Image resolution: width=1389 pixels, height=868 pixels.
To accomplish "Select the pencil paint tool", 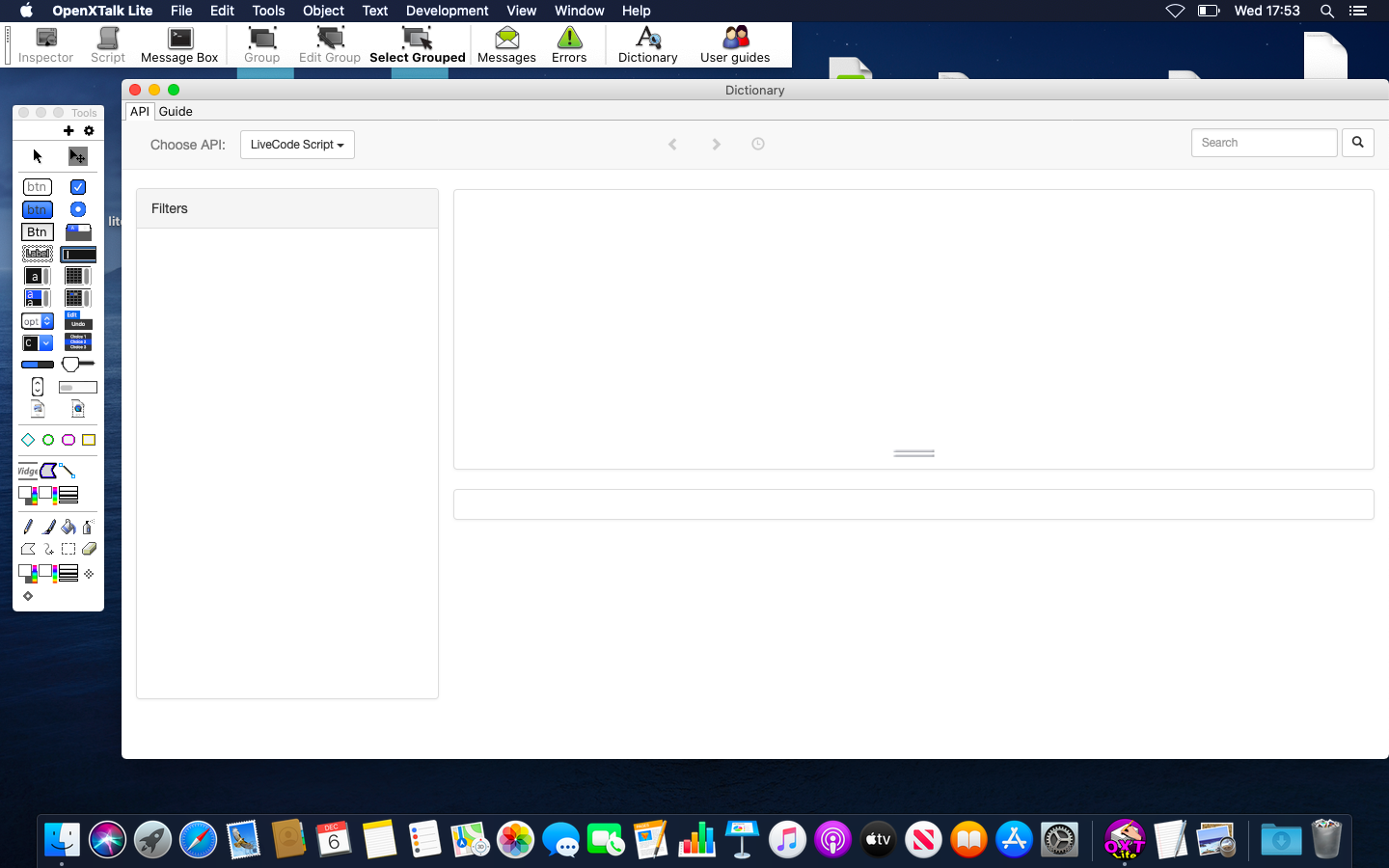I will coord(28,527).
